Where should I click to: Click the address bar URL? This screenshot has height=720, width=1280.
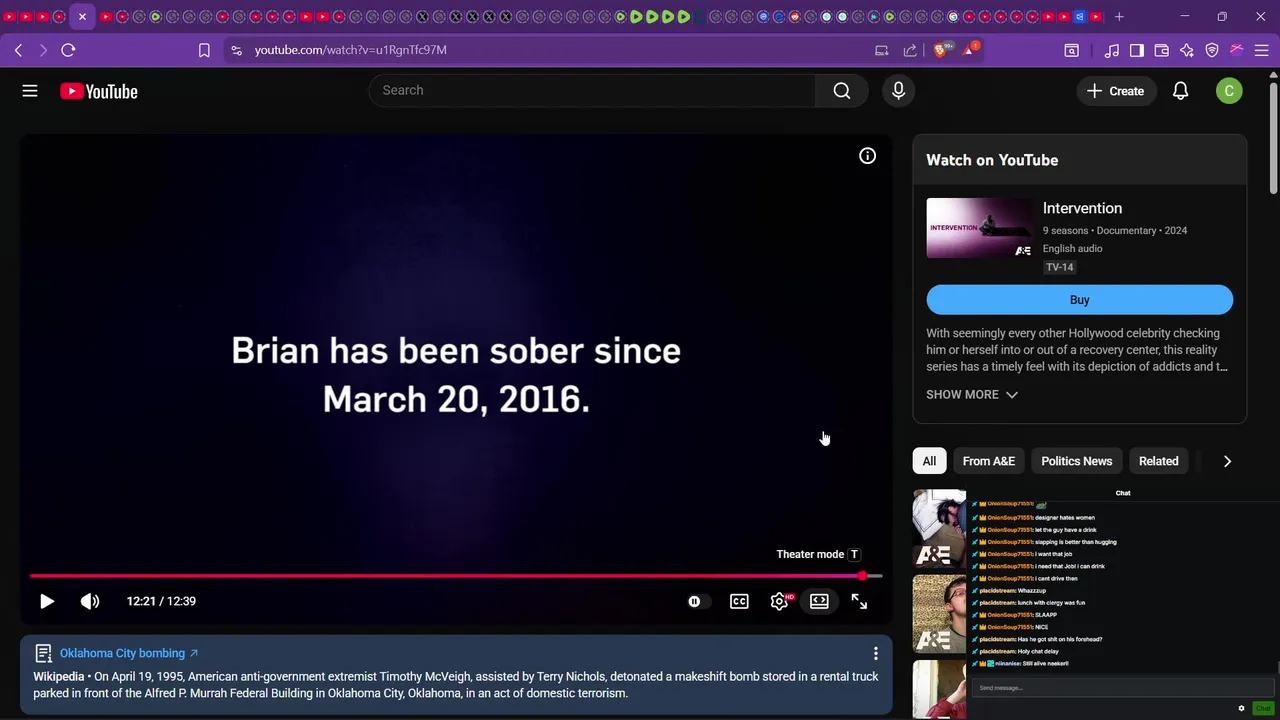[x=350, y=50]
